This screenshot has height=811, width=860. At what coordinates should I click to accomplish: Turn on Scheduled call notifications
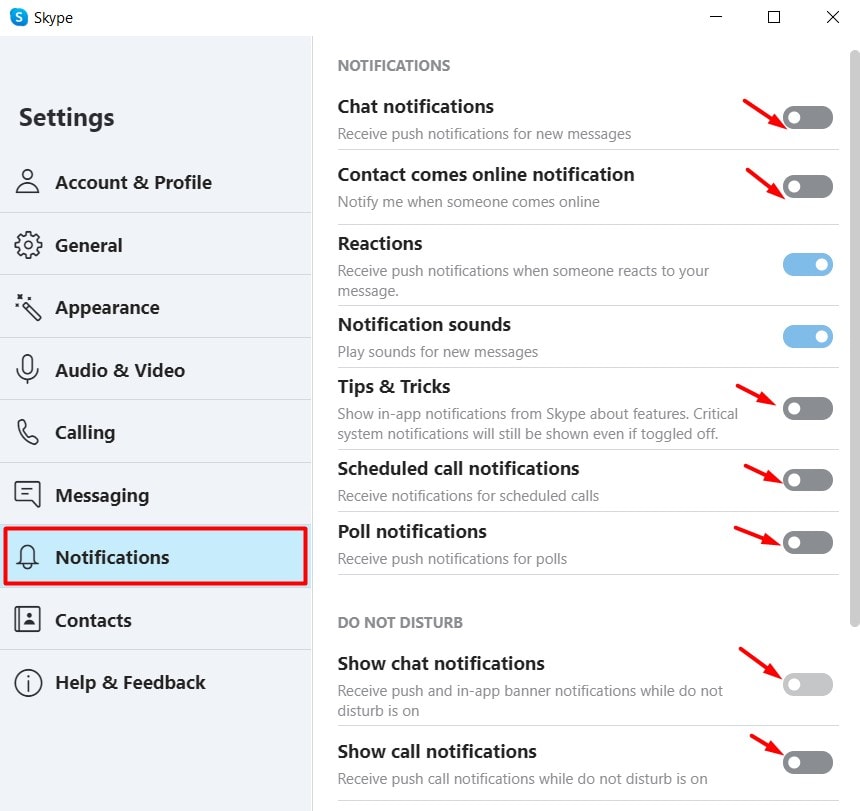807,480
